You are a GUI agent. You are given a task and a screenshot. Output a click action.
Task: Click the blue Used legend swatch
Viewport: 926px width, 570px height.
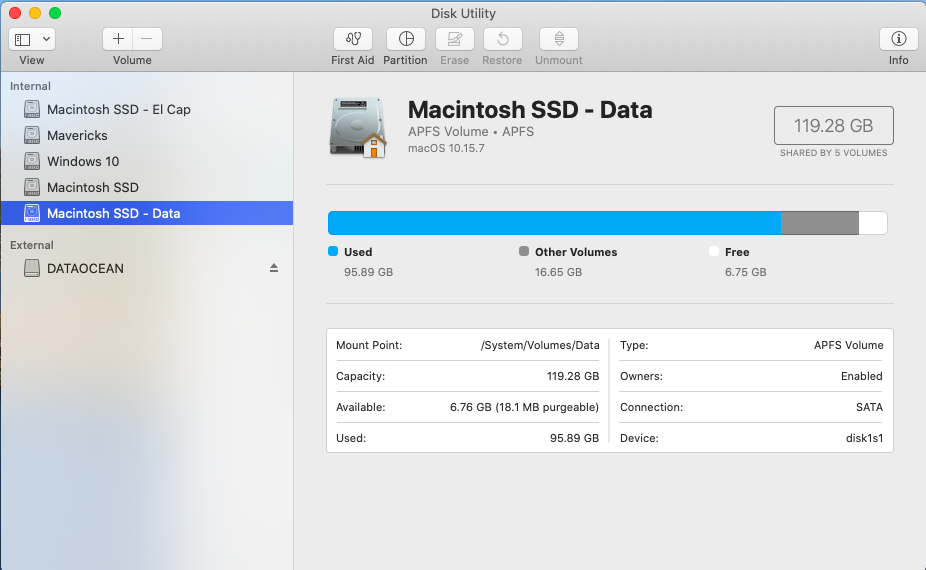coord(333,251)
